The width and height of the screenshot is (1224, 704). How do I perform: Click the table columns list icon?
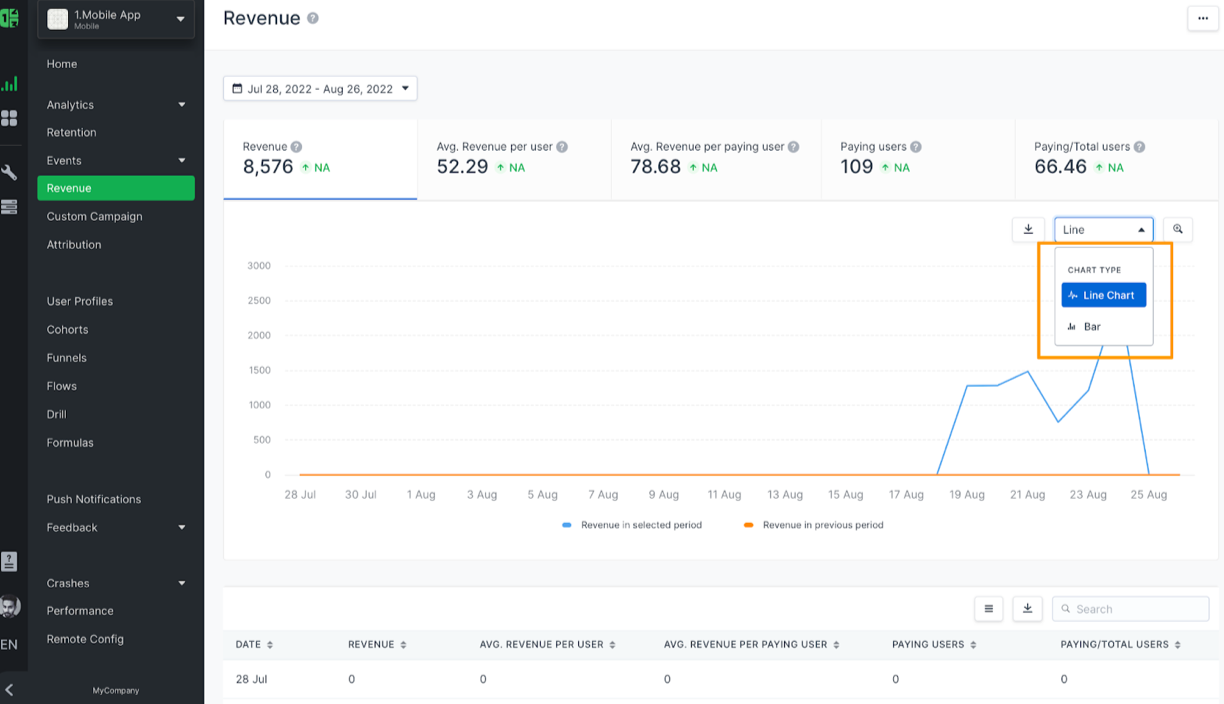click(989, 609)
